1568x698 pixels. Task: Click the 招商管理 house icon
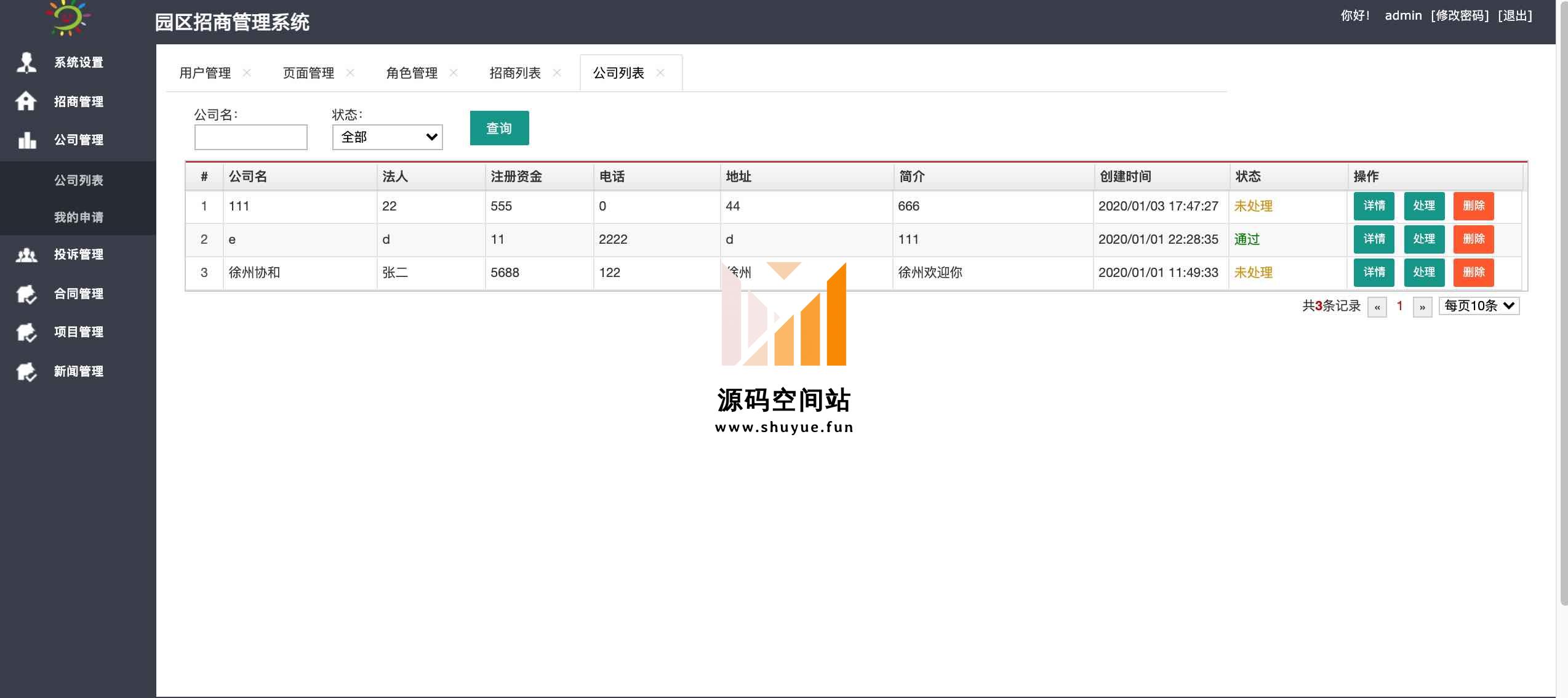tap(26, 101)
